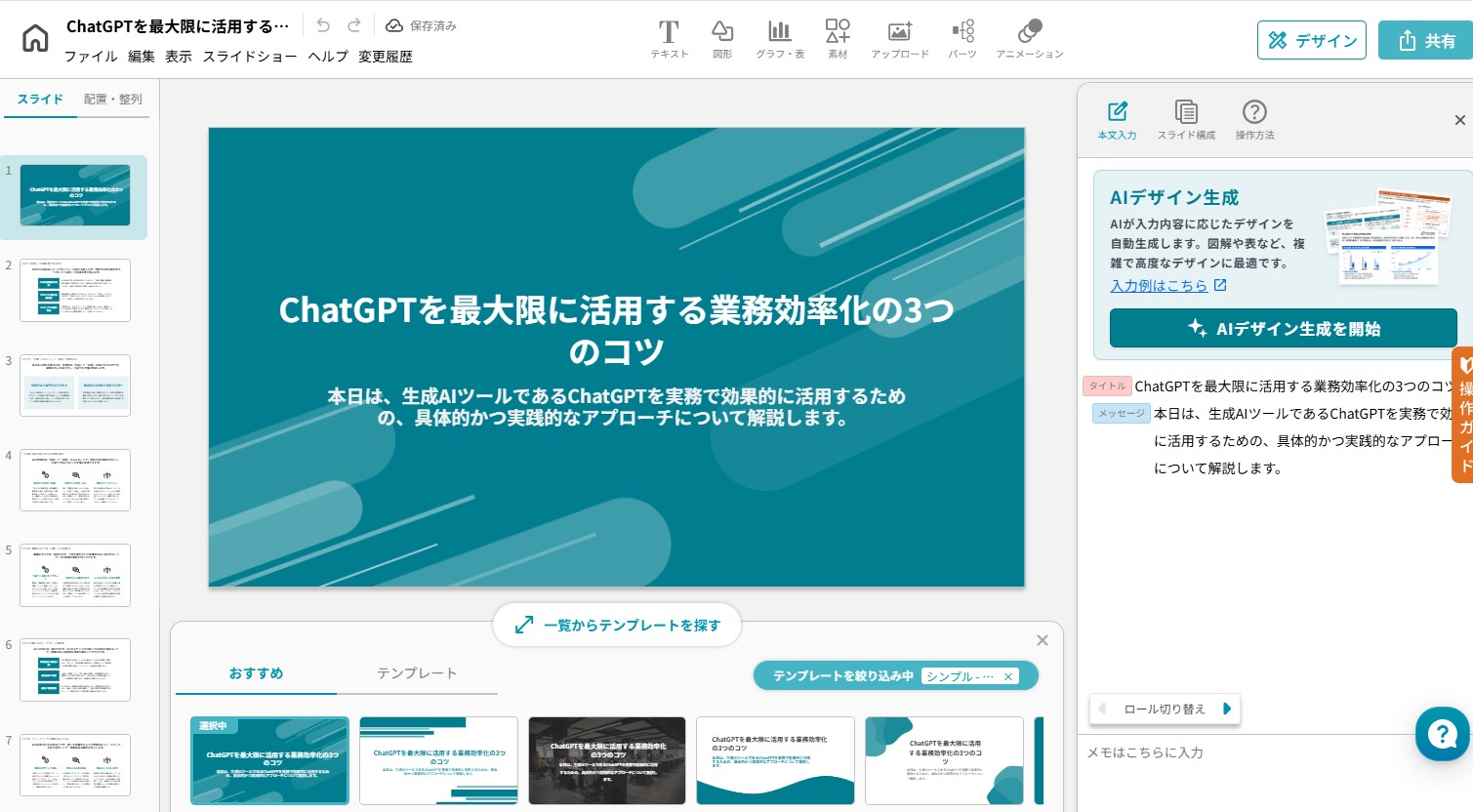Click the ロール切り替え label
The height and width of the screenshot is (812, 1473).
pos(1165,710)
